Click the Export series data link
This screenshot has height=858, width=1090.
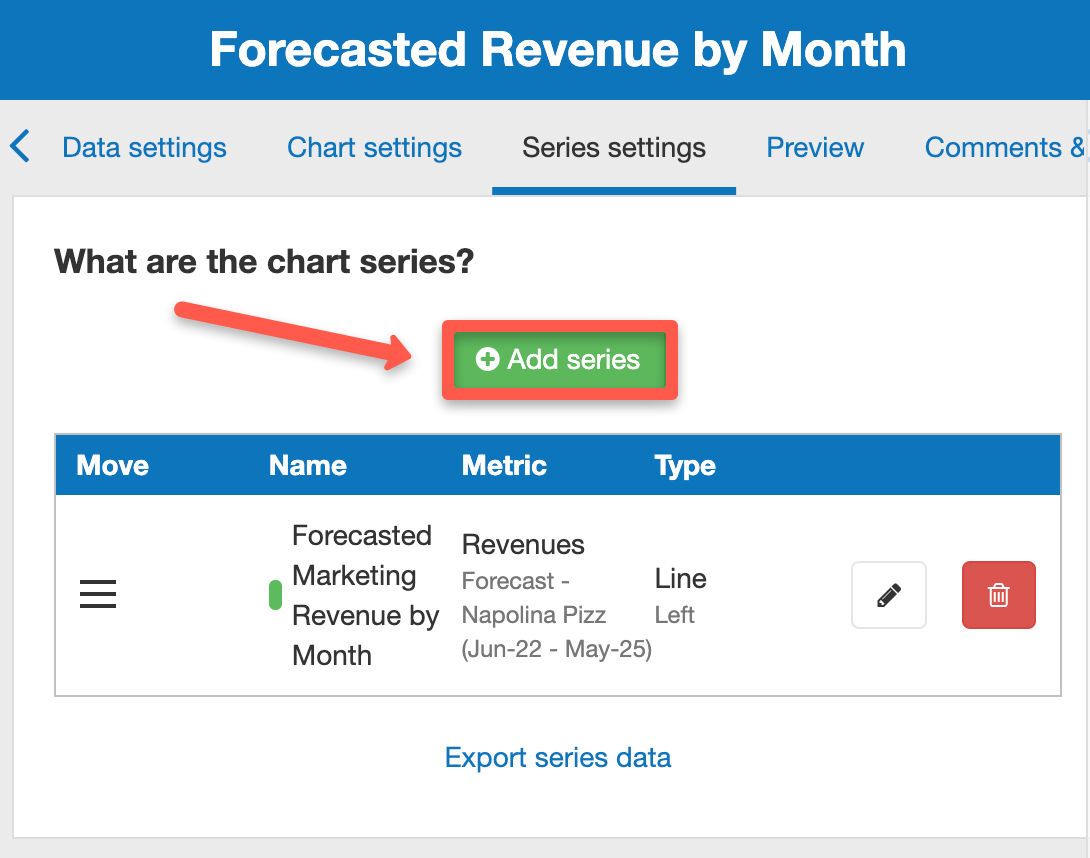557,758
